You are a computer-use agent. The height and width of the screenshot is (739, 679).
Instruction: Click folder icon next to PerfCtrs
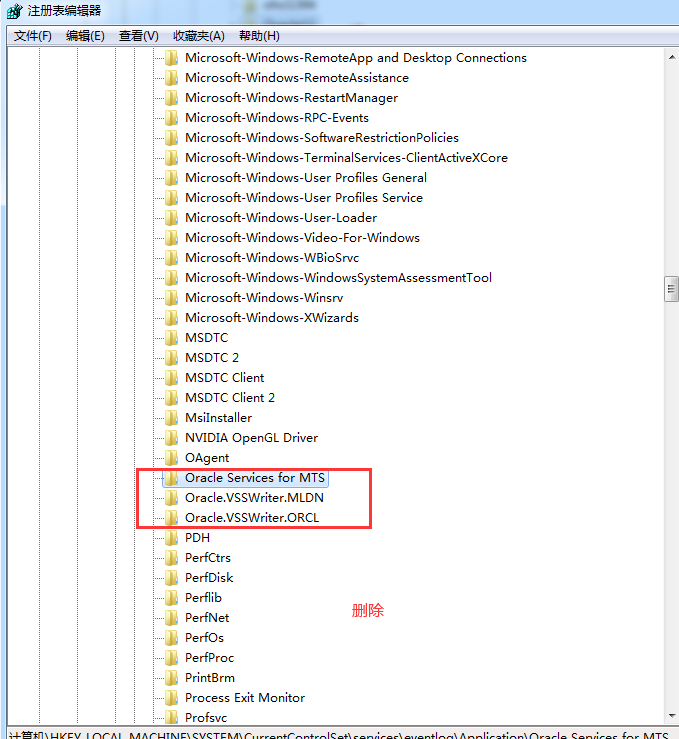pyautogui.click(x=172, y=558)
